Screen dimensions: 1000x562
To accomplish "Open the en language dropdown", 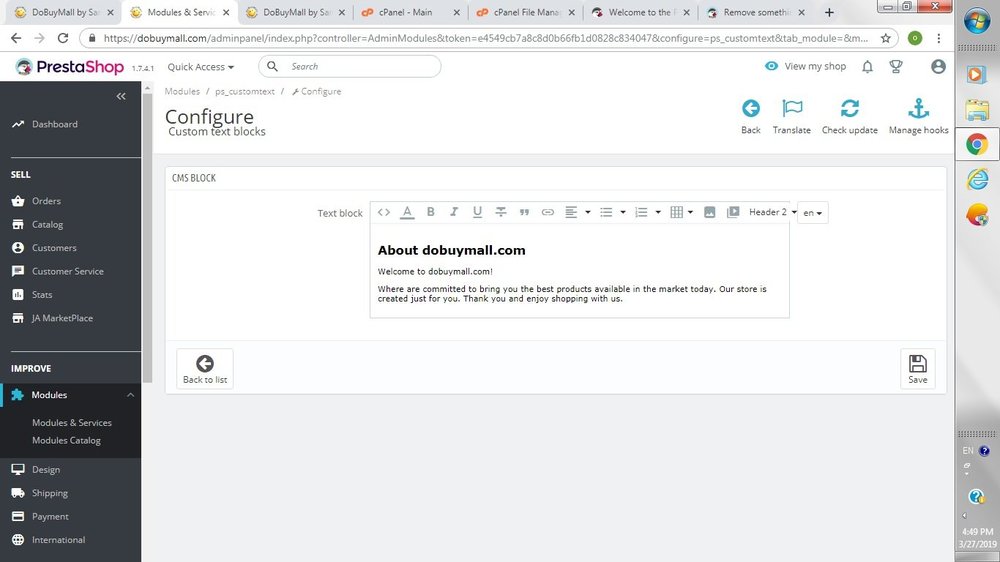I will coord(812,213).
